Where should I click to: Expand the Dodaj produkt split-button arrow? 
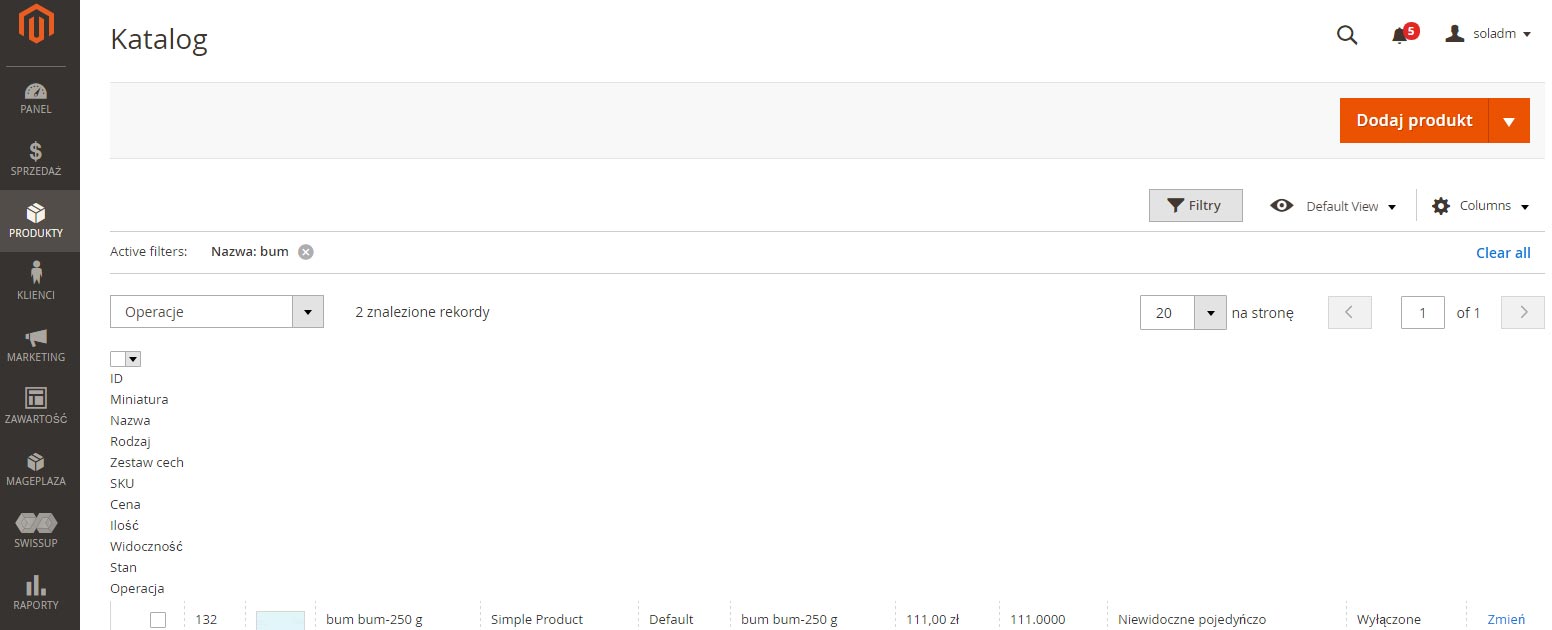(1510, 120)
